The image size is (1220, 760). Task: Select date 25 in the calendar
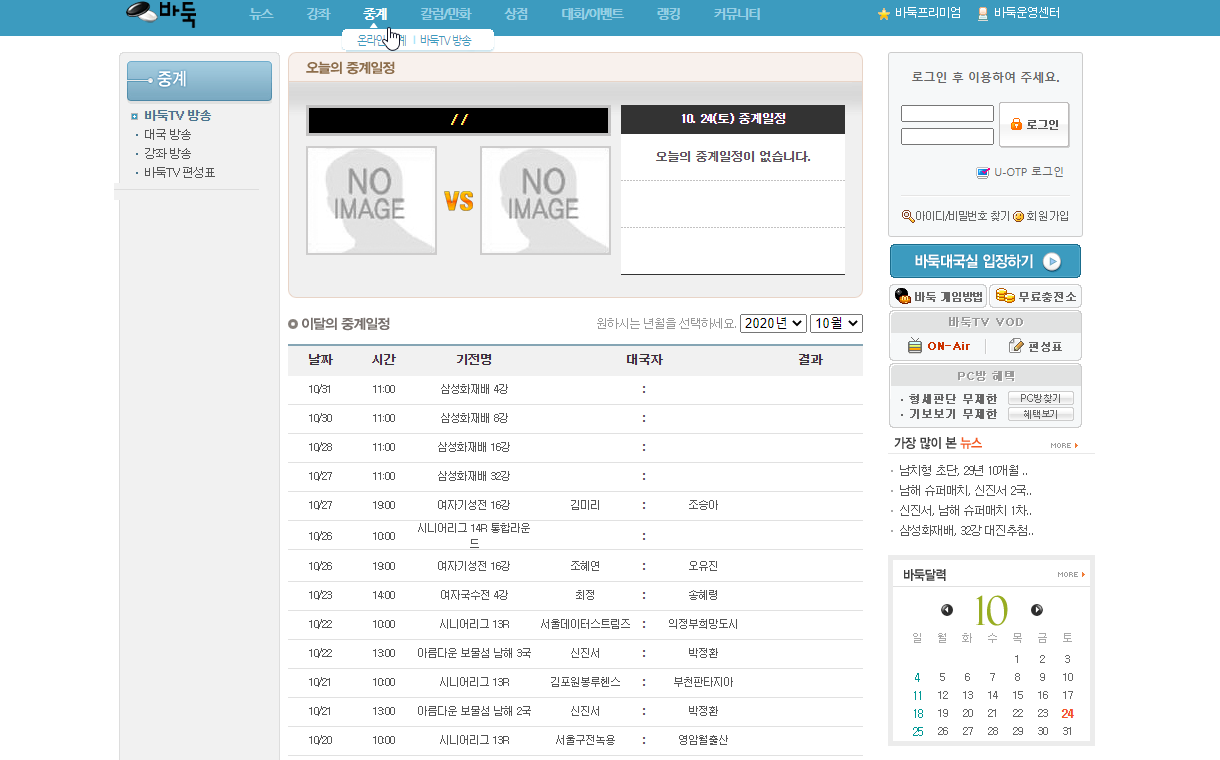point(918,731)
